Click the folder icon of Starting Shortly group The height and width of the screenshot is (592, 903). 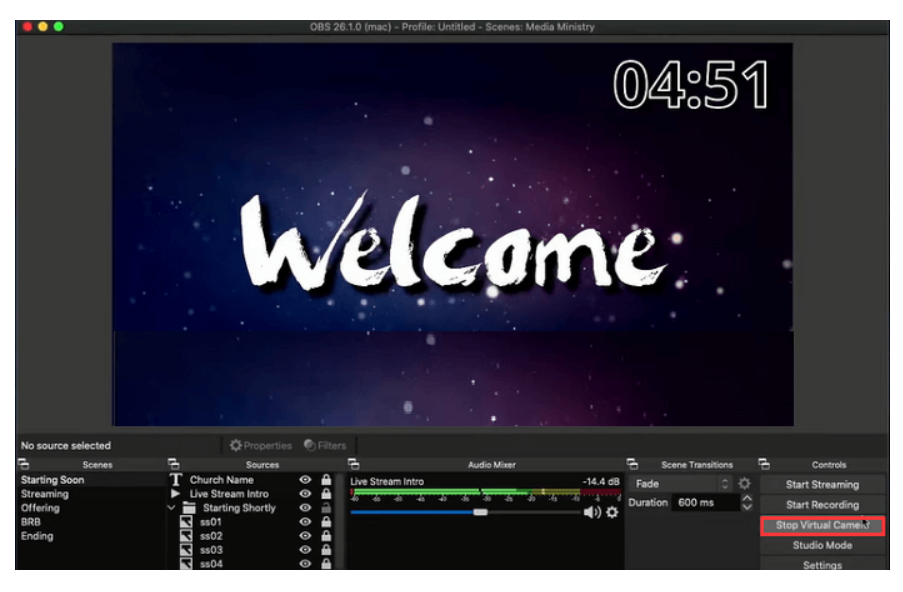[189, 508]
